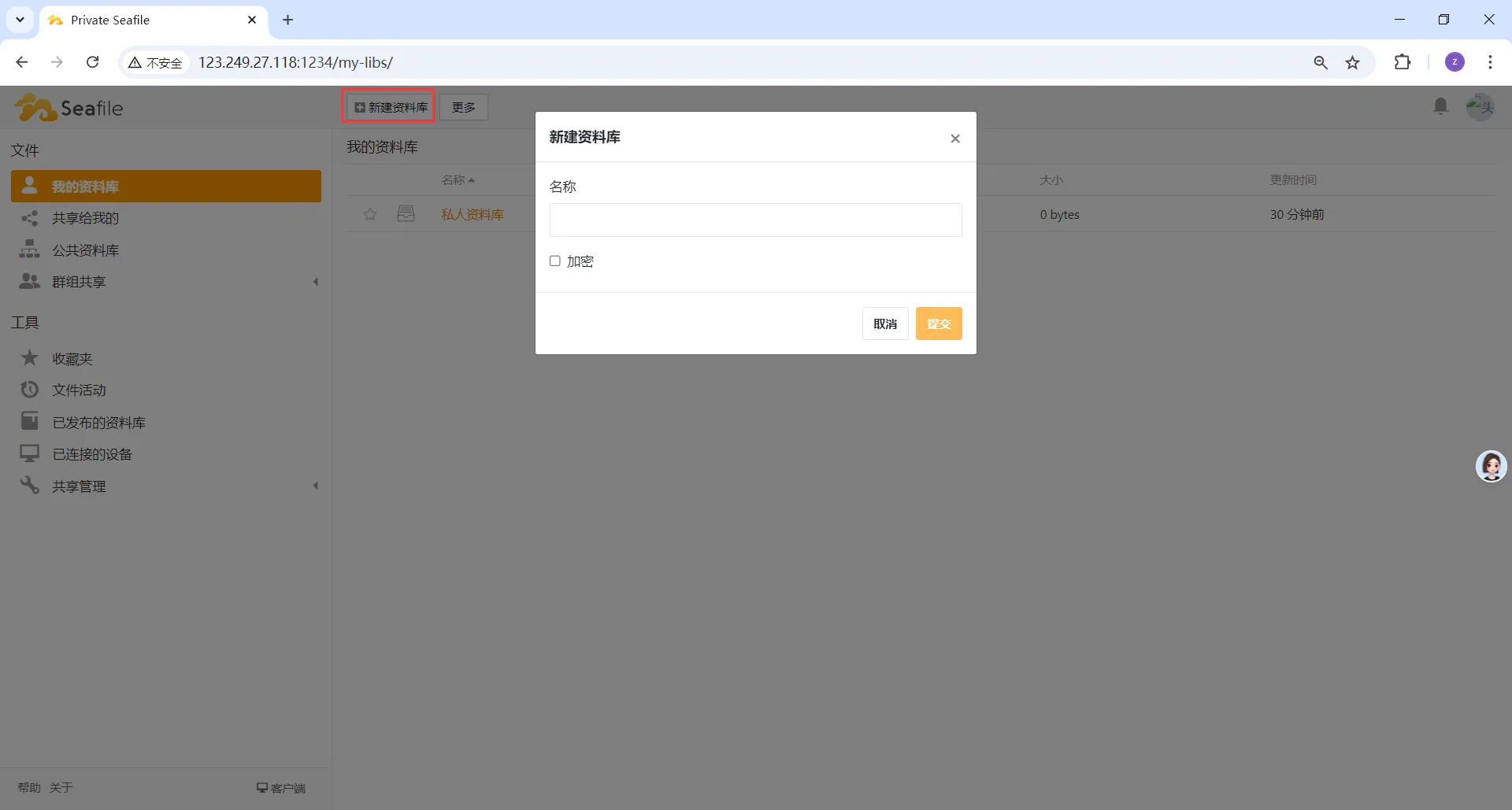Enable the 加密 checkbox
1512x810 pixels.
[555, 261]
